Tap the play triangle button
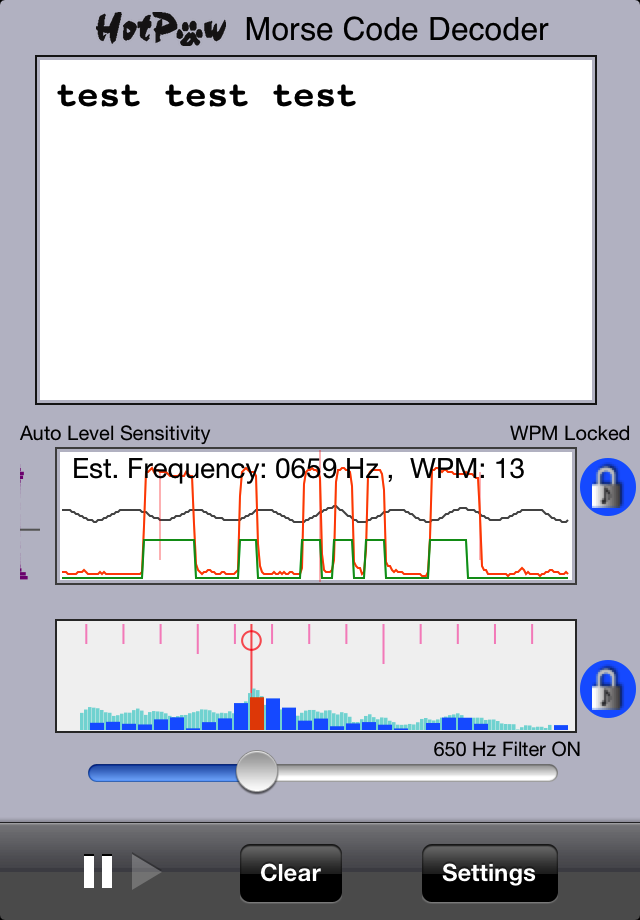Viewport: 640px width, 920px height. coord(146,872)
